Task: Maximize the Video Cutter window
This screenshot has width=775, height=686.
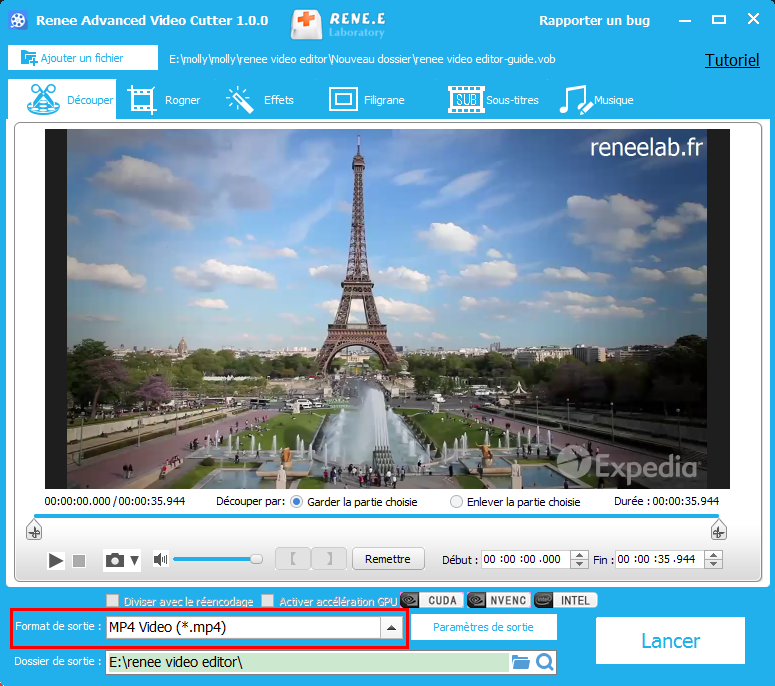Action: point(719,20)
